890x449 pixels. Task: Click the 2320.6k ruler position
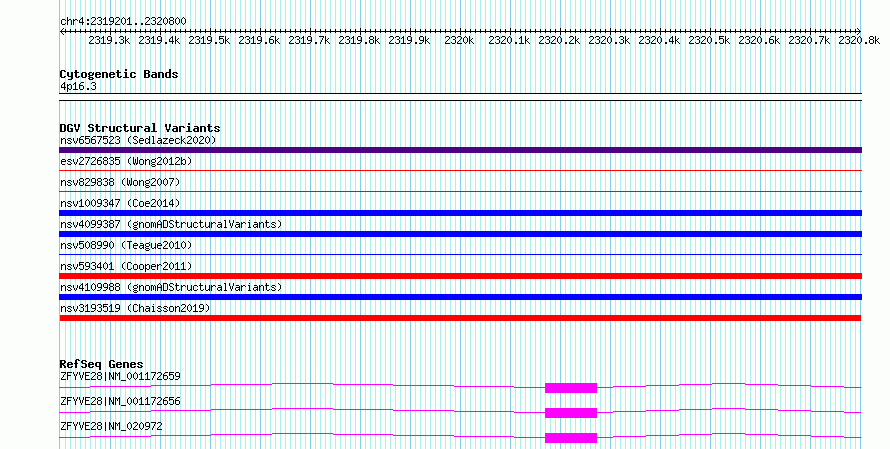[759, 40]
